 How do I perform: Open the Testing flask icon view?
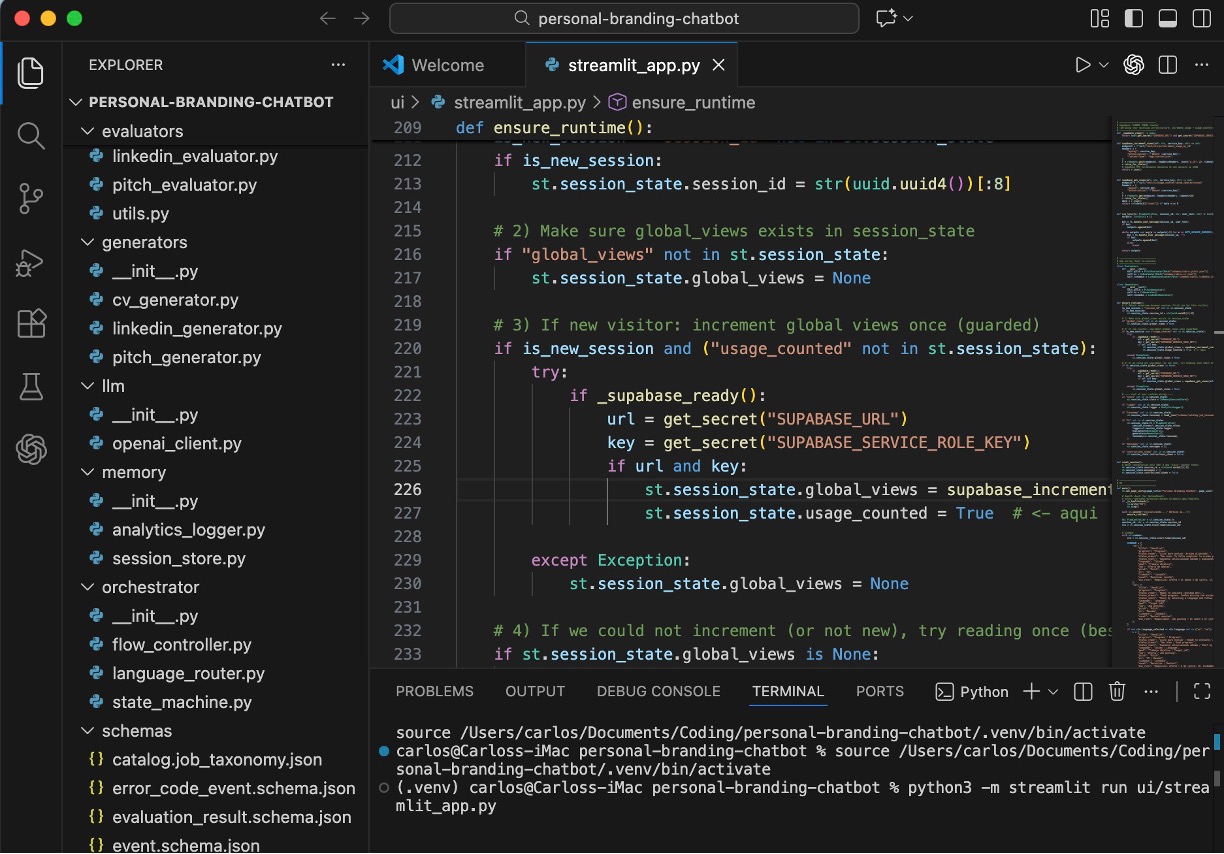[31, 387]
